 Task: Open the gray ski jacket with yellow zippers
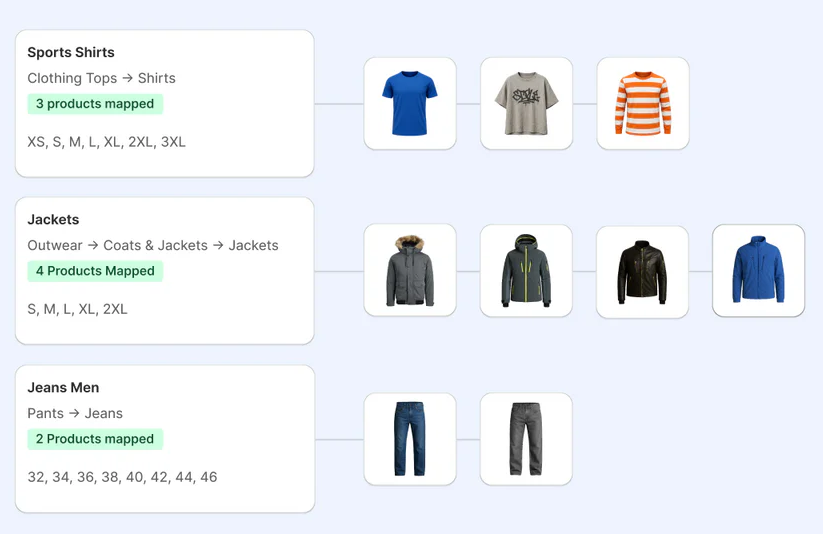(x=526, y=271)
